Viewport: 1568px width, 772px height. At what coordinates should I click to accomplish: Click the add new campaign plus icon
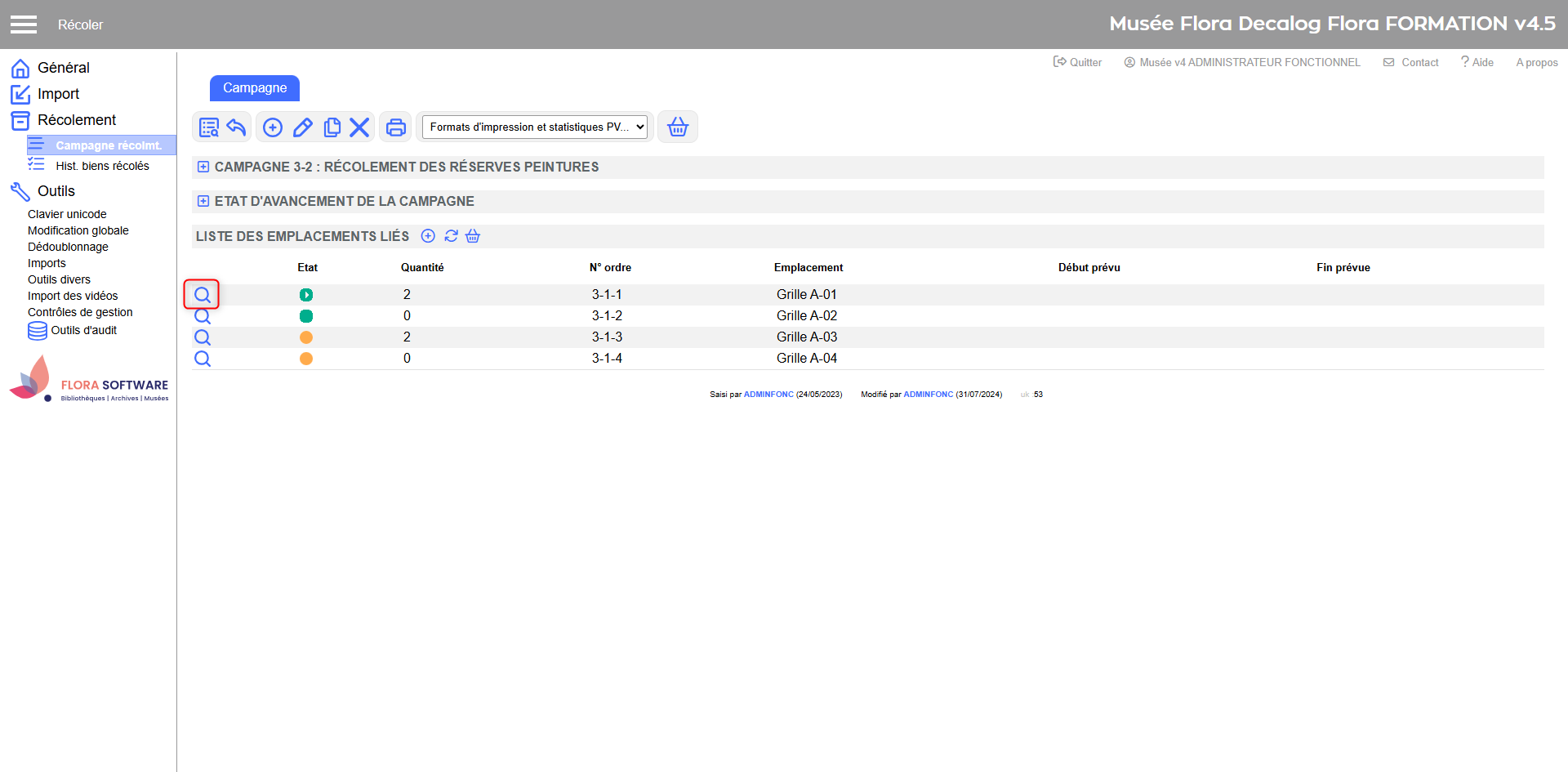[x=273, y=127]
